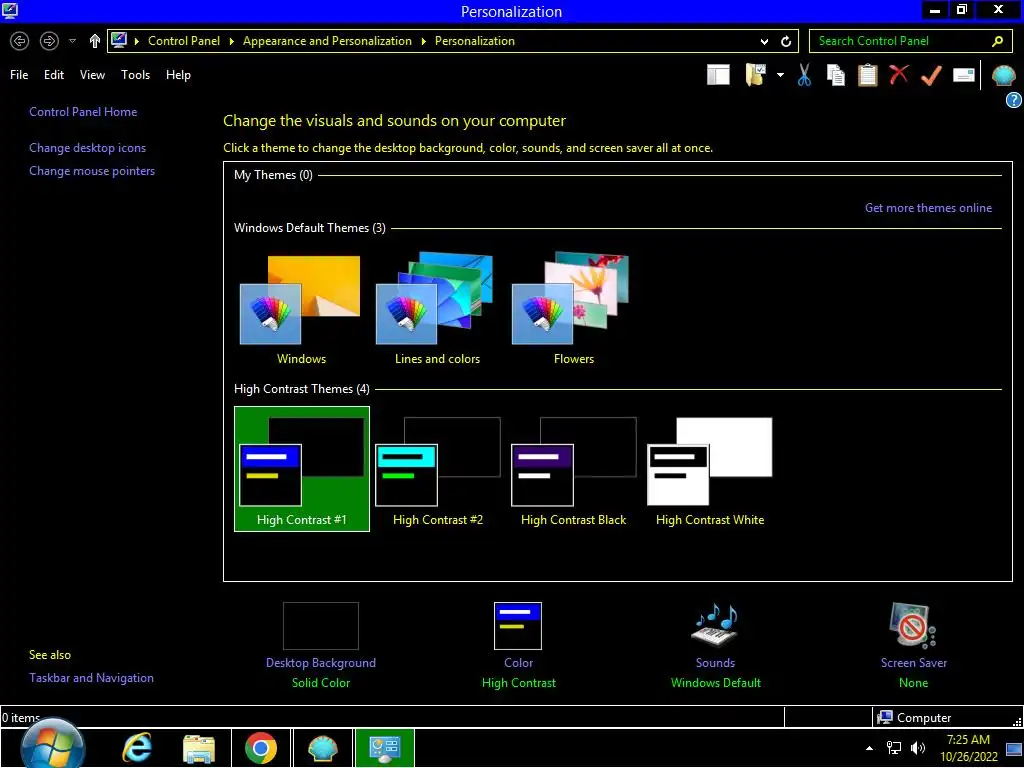Click the red X Delete icon
This screenshot has height=768, width=1024.
tap(899, 74)
